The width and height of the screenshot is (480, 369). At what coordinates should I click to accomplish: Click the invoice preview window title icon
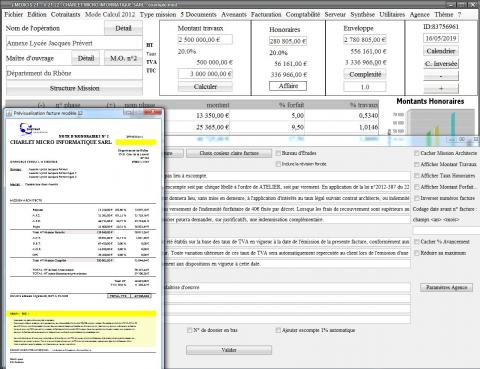(9, 114)
